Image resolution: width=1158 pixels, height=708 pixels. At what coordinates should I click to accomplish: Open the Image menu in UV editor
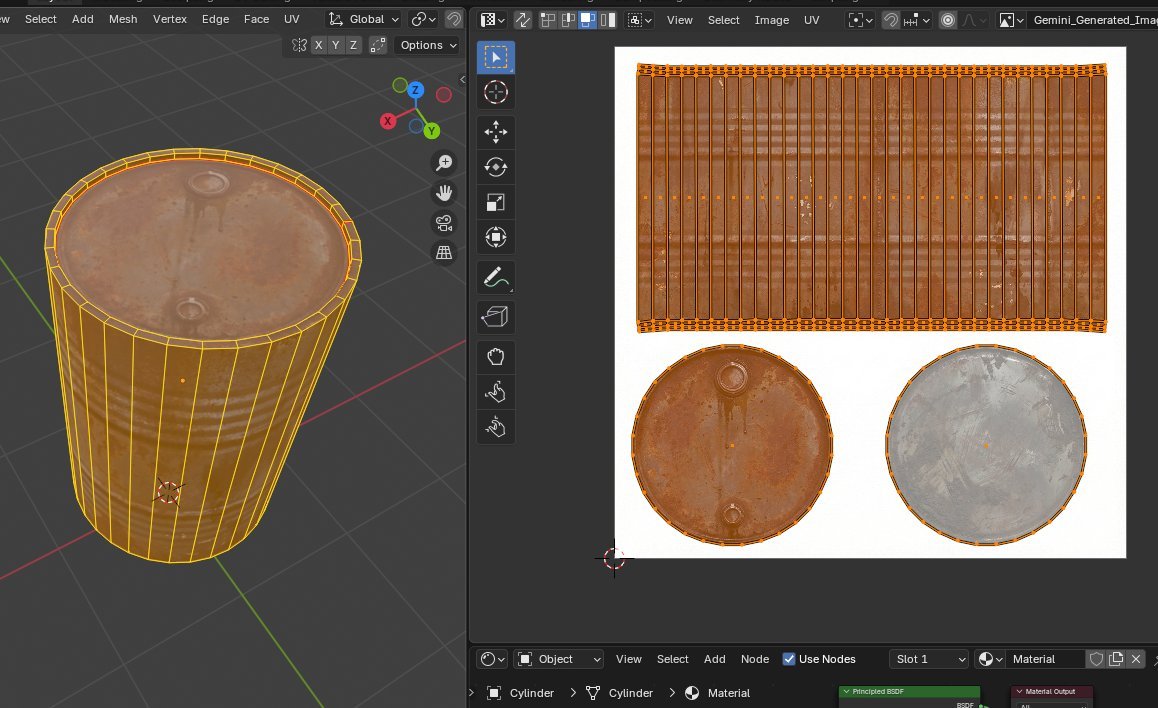point(771,20)
